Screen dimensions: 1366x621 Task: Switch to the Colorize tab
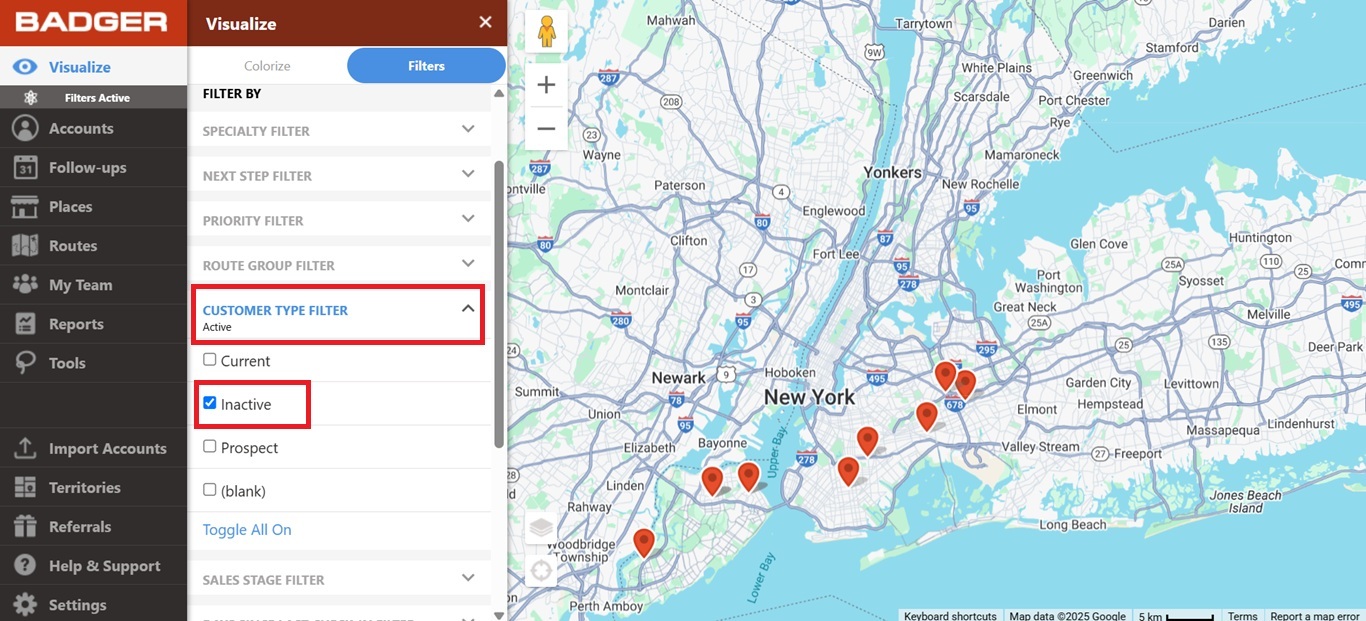267,66
